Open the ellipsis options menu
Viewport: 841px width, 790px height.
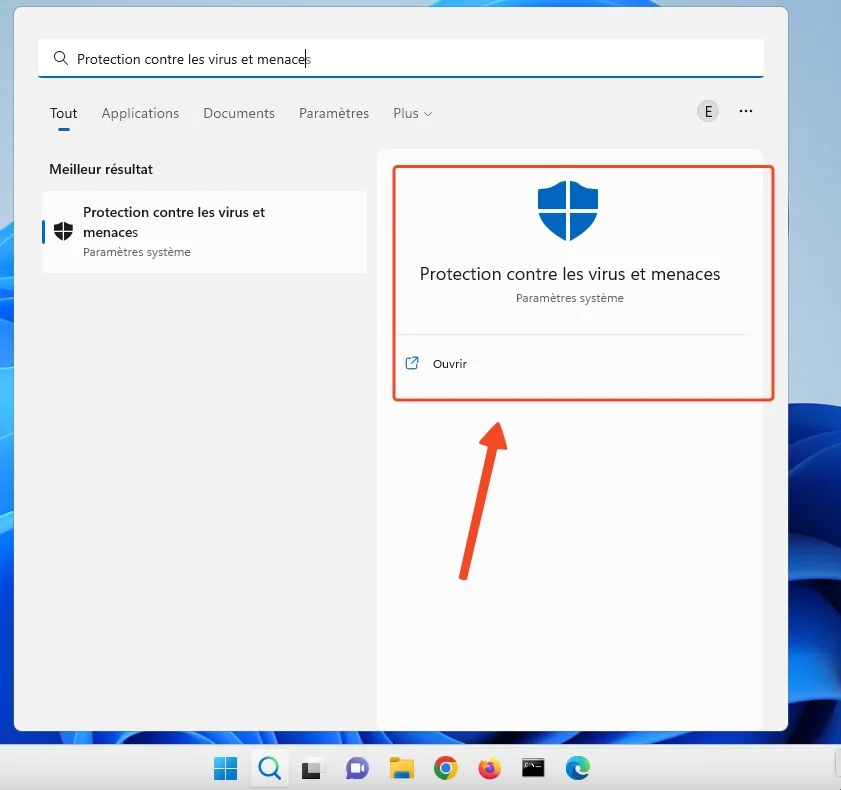(746, 111)
